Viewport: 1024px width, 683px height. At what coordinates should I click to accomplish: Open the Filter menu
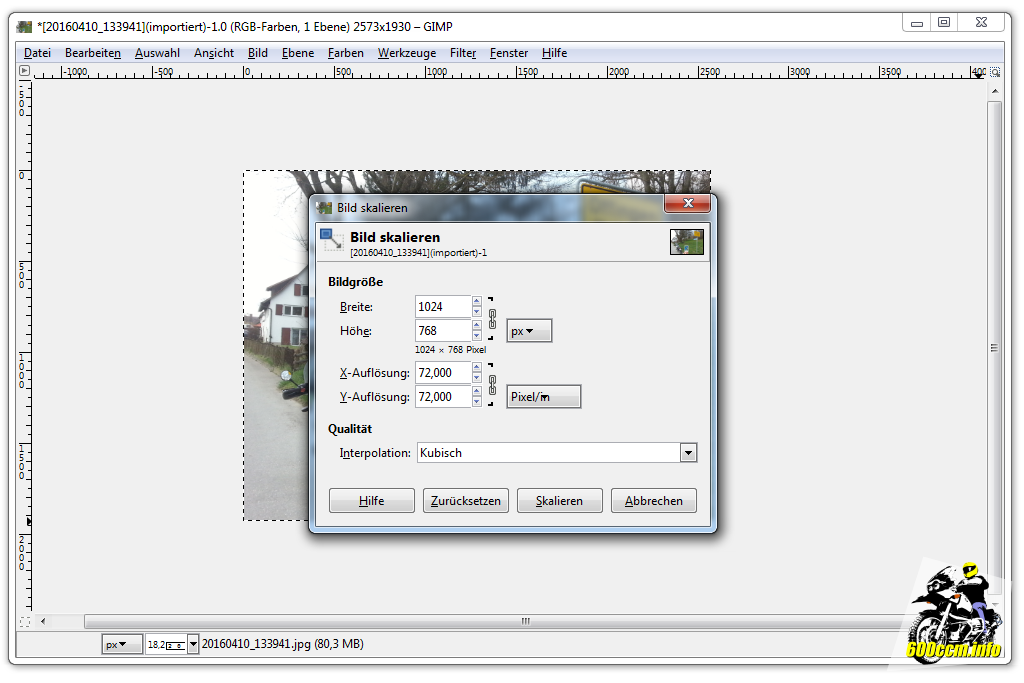coord(463,53)
